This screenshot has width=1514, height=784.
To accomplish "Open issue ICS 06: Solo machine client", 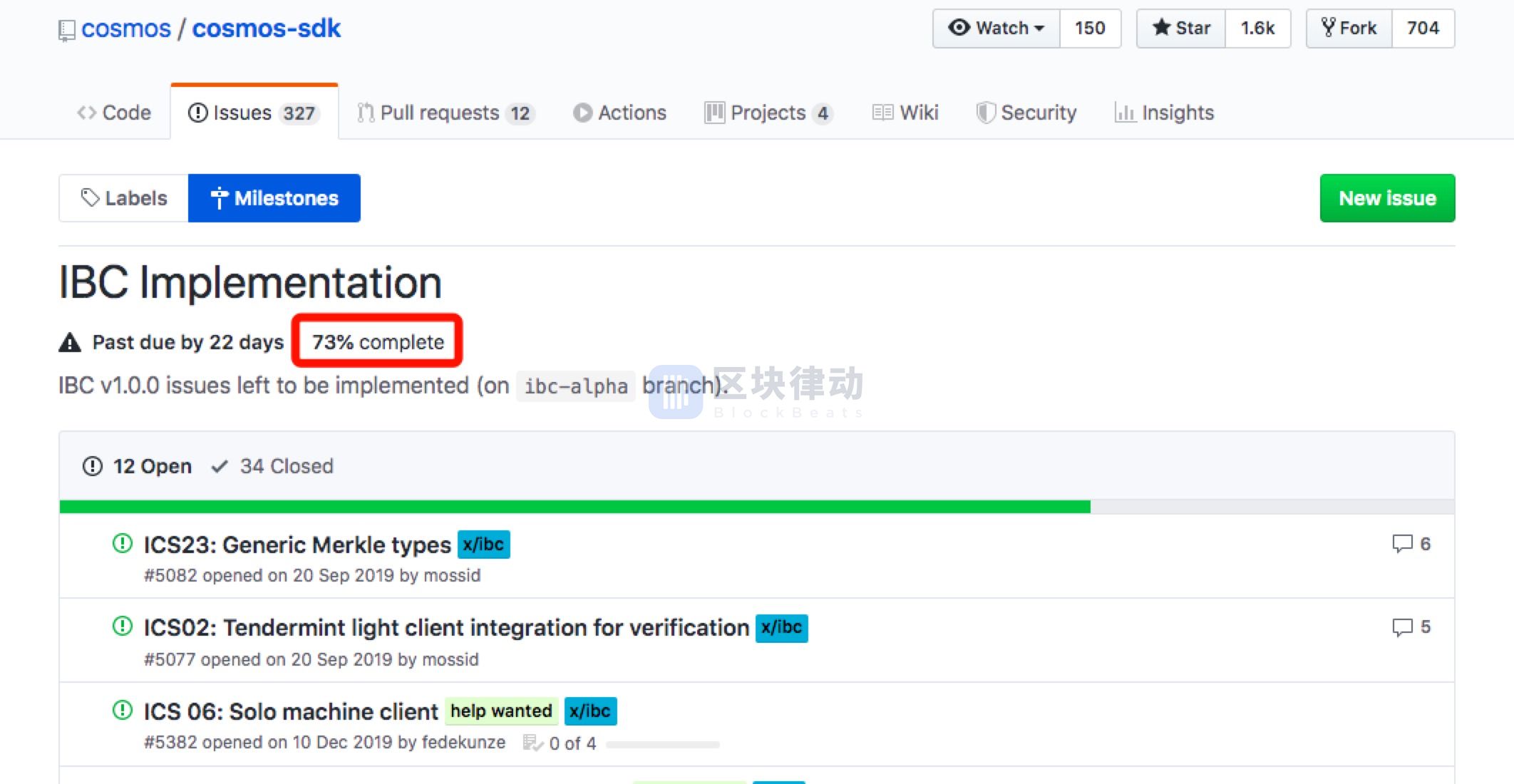I will coord(291,711).
